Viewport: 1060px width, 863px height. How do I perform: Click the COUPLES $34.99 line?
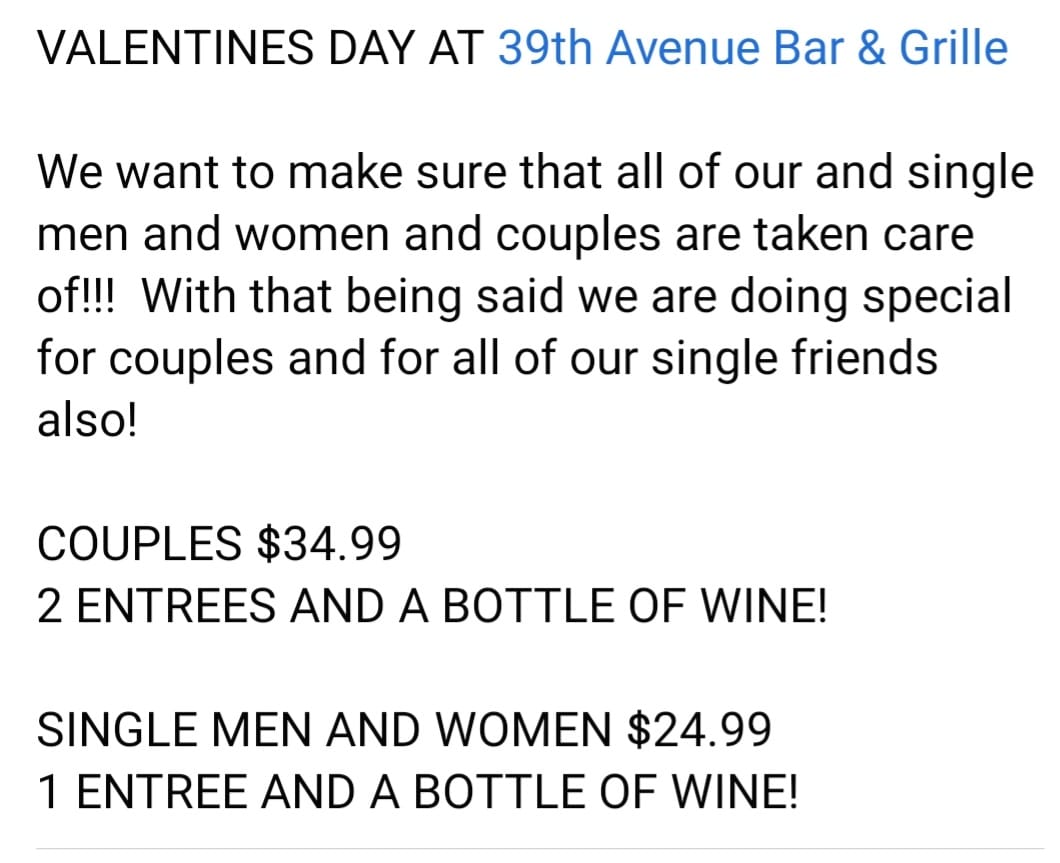pos(219,543)
